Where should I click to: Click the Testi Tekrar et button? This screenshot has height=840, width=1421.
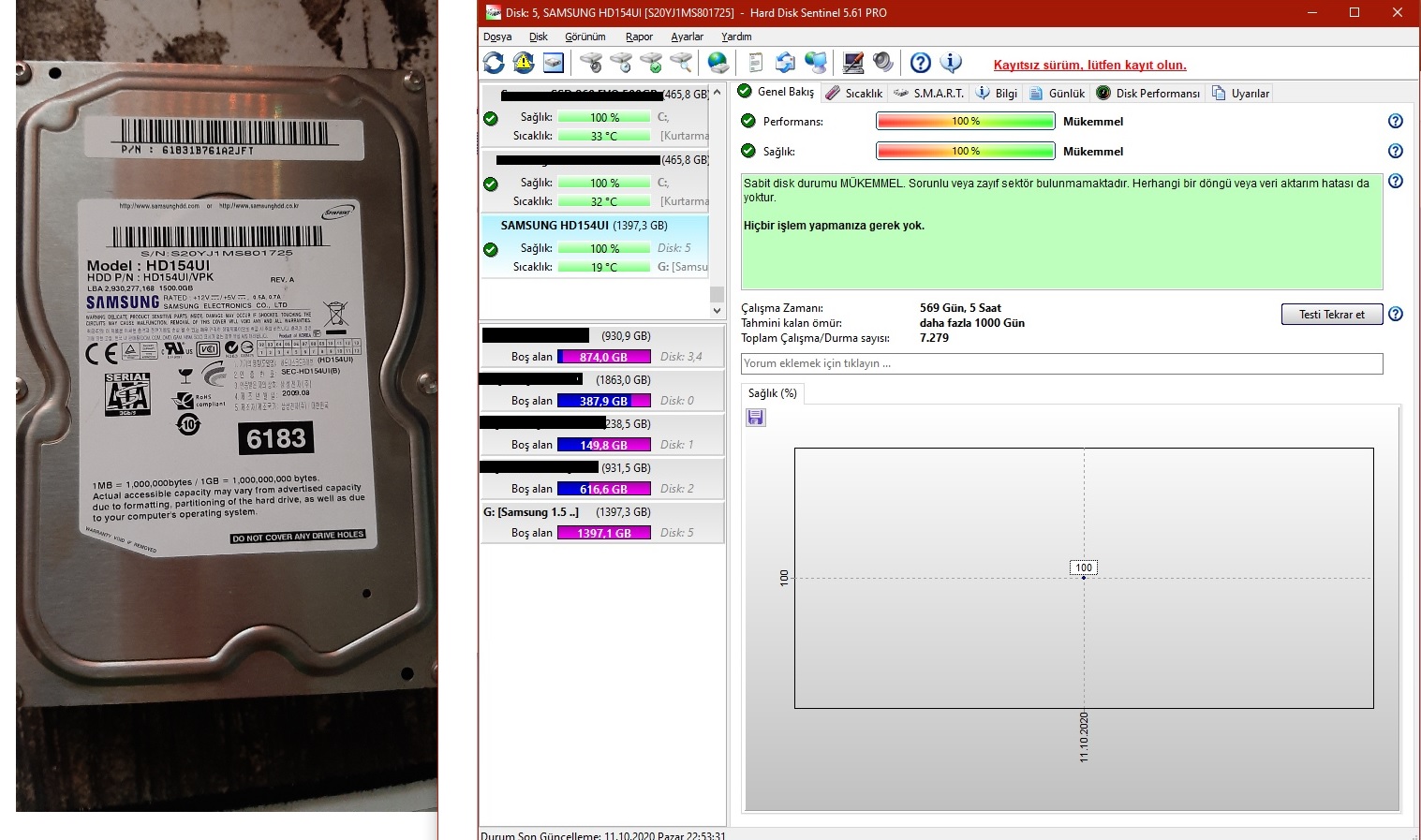[x=1332, y=315]
